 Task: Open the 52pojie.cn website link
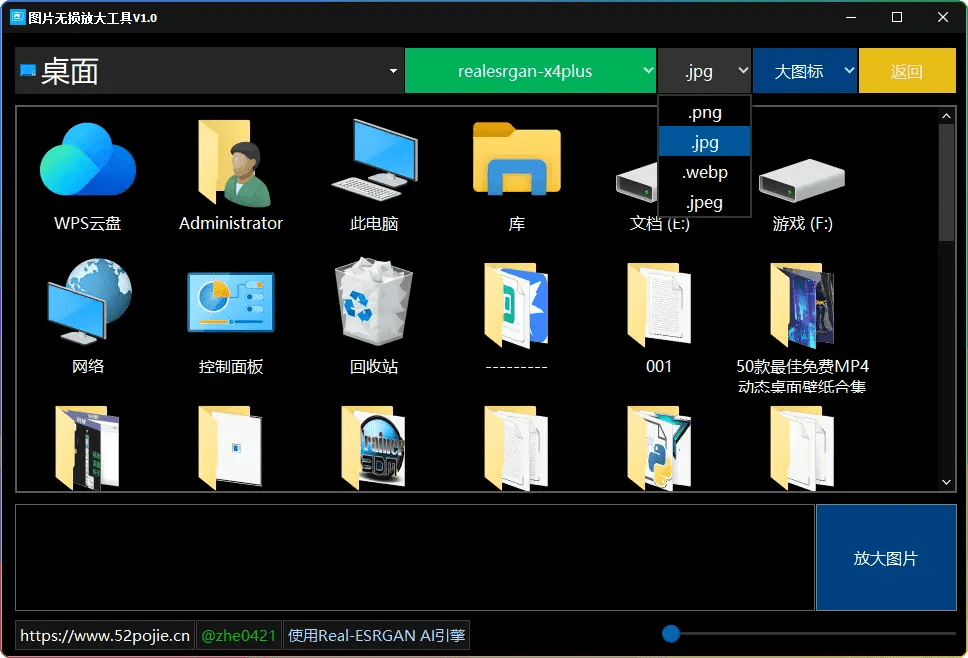click(x=103, y=633)
